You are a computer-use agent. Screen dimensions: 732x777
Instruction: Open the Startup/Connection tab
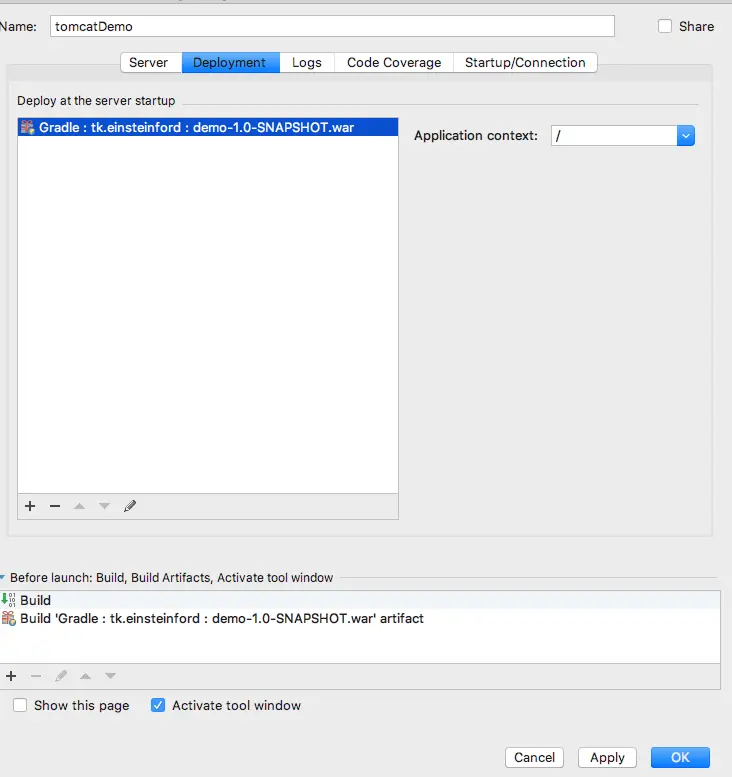[525, 62]
